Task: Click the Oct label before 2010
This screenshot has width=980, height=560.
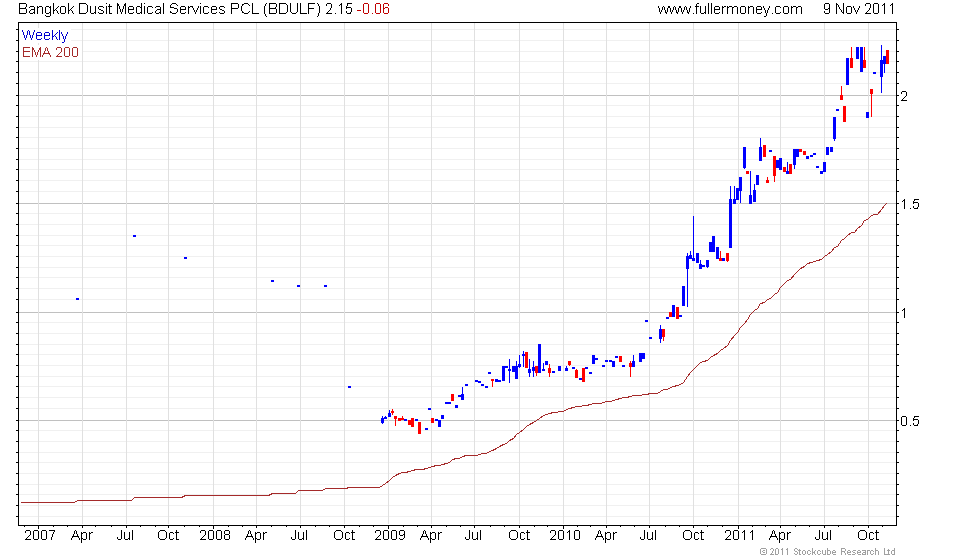Action: coord(519,535)
